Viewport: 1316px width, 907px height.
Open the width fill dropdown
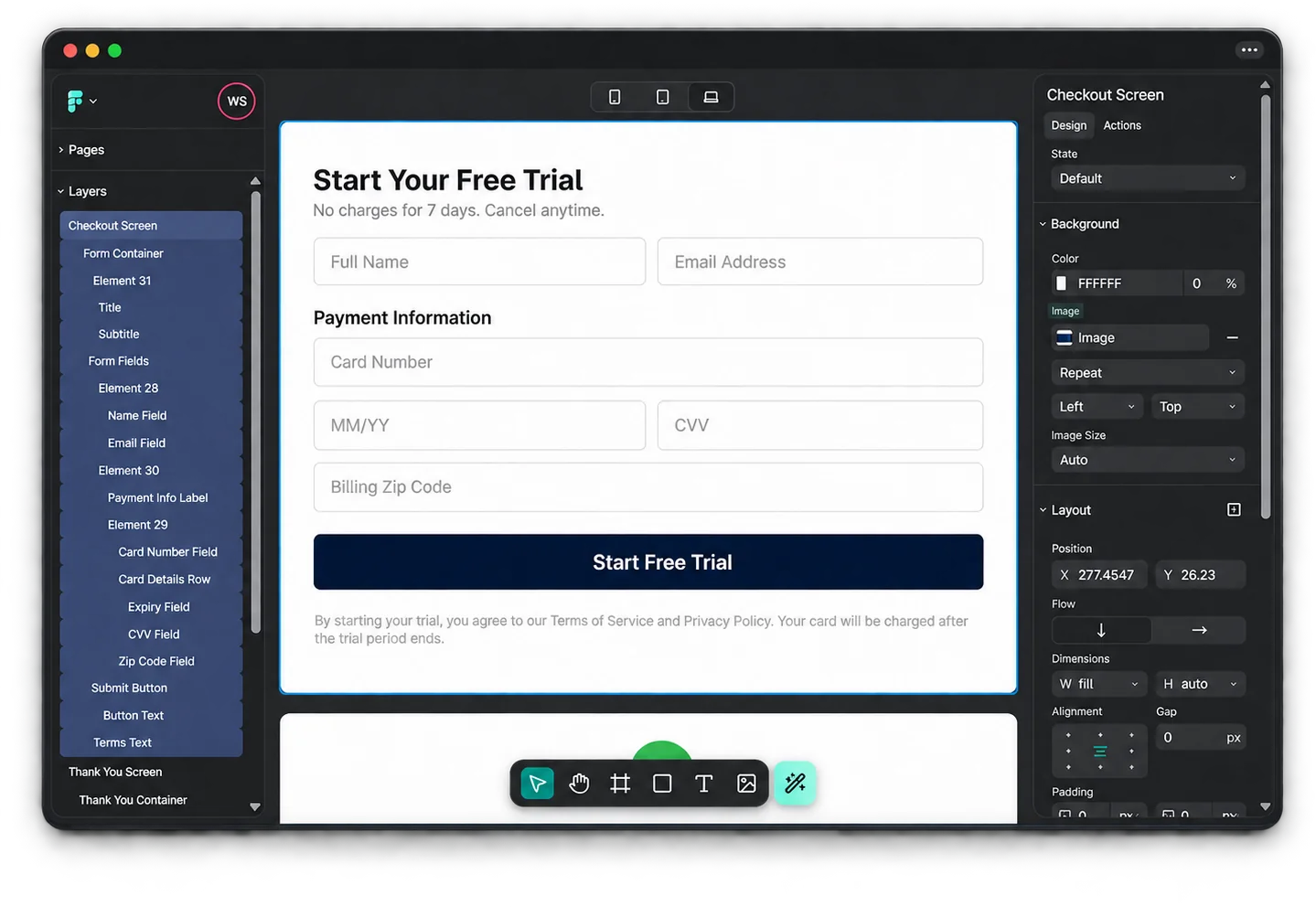pyautogui.click(x=1099, y=684)
